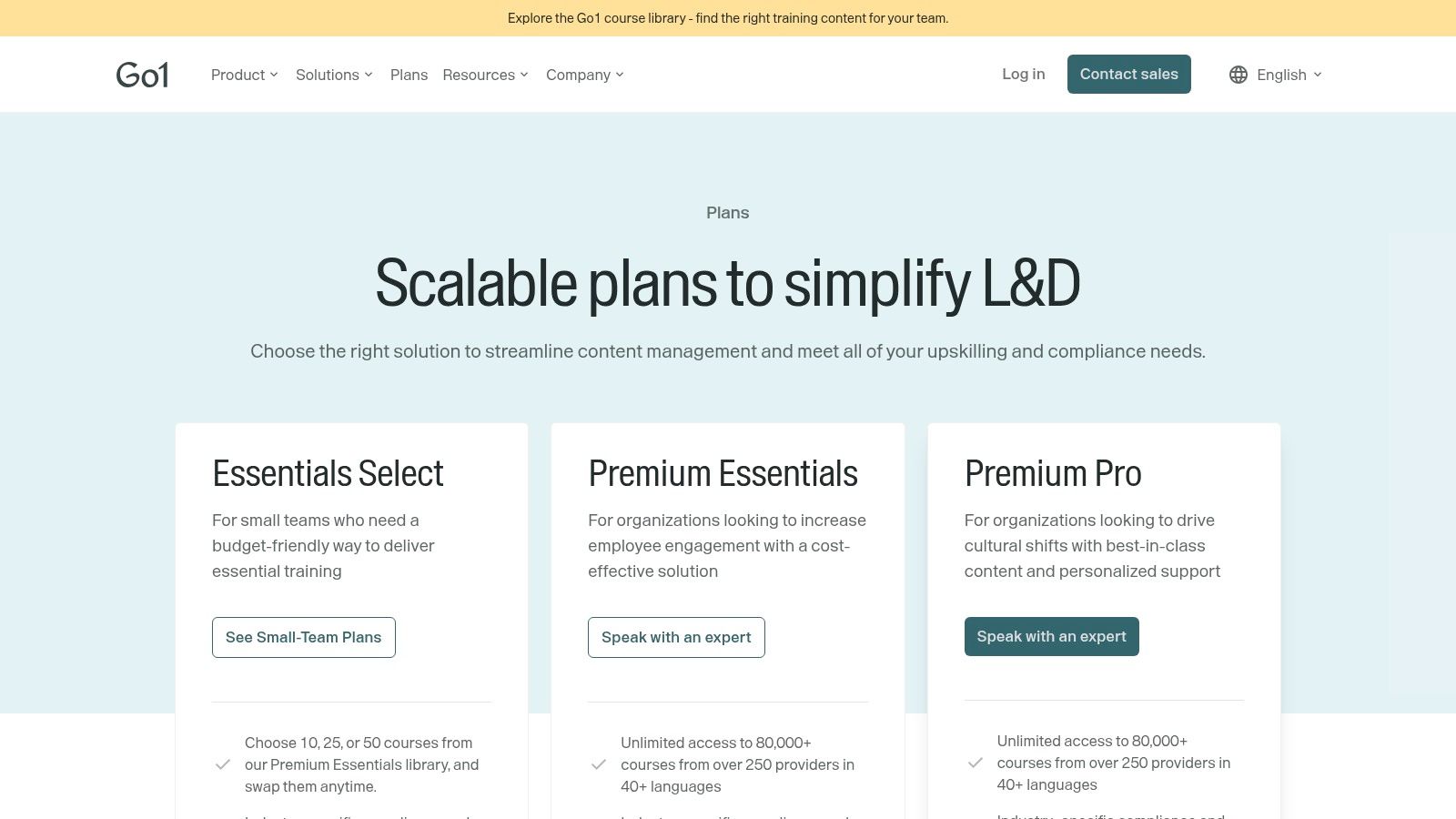Click the Log in link
1456x819 pixels.
click(1023, 74)
